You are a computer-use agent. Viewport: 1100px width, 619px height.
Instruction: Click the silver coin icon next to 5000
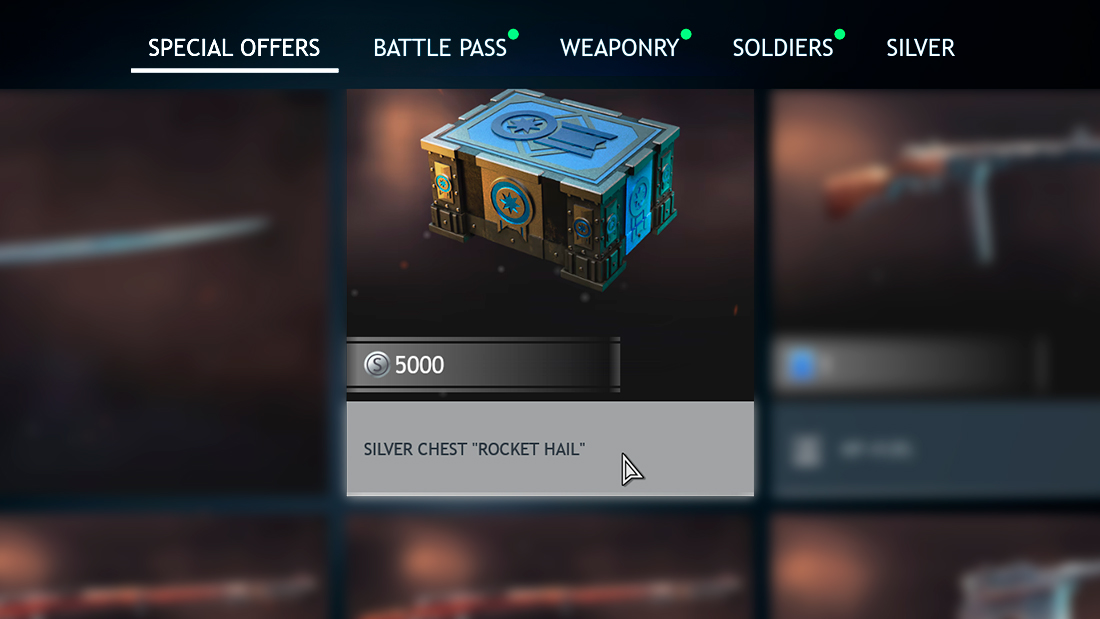tap(377, 364)
